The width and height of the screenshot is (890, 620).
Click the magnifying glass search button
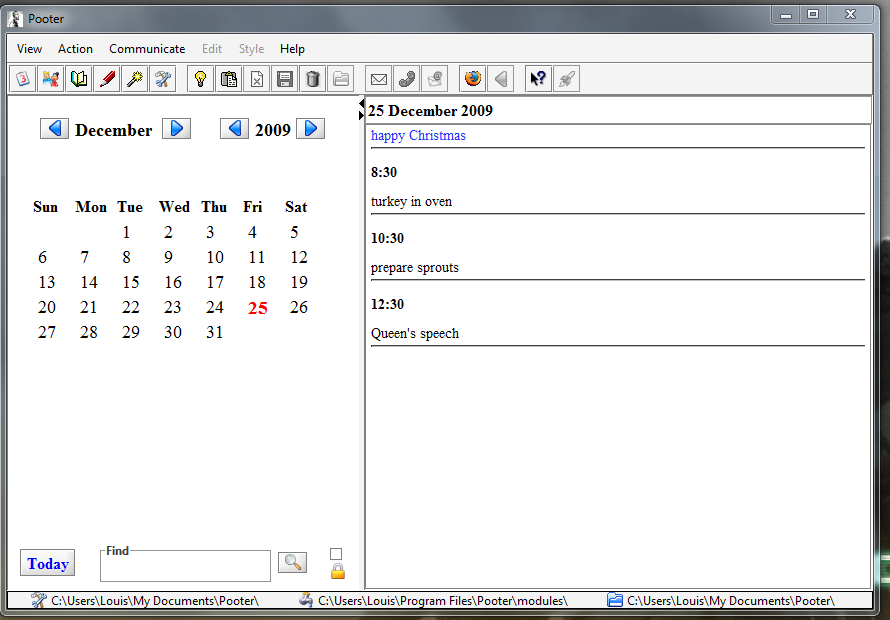click(x=292, y=562)
